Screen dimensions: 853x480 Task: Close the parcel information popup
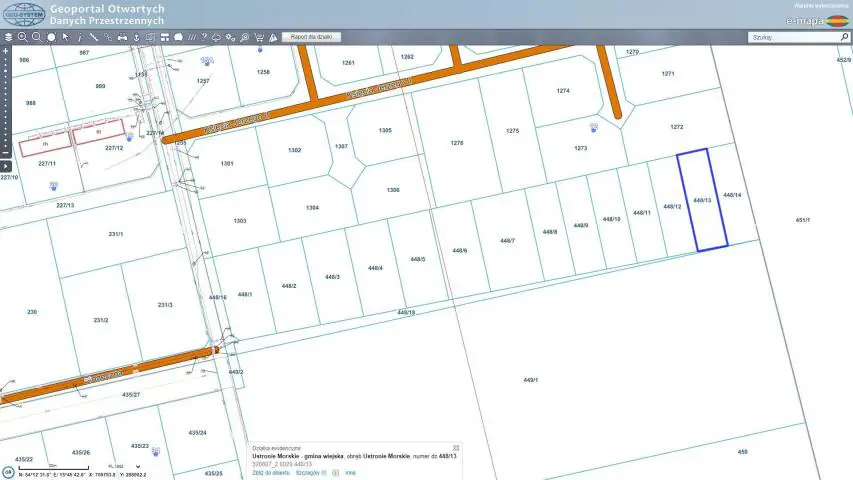(x=455, y=448)
